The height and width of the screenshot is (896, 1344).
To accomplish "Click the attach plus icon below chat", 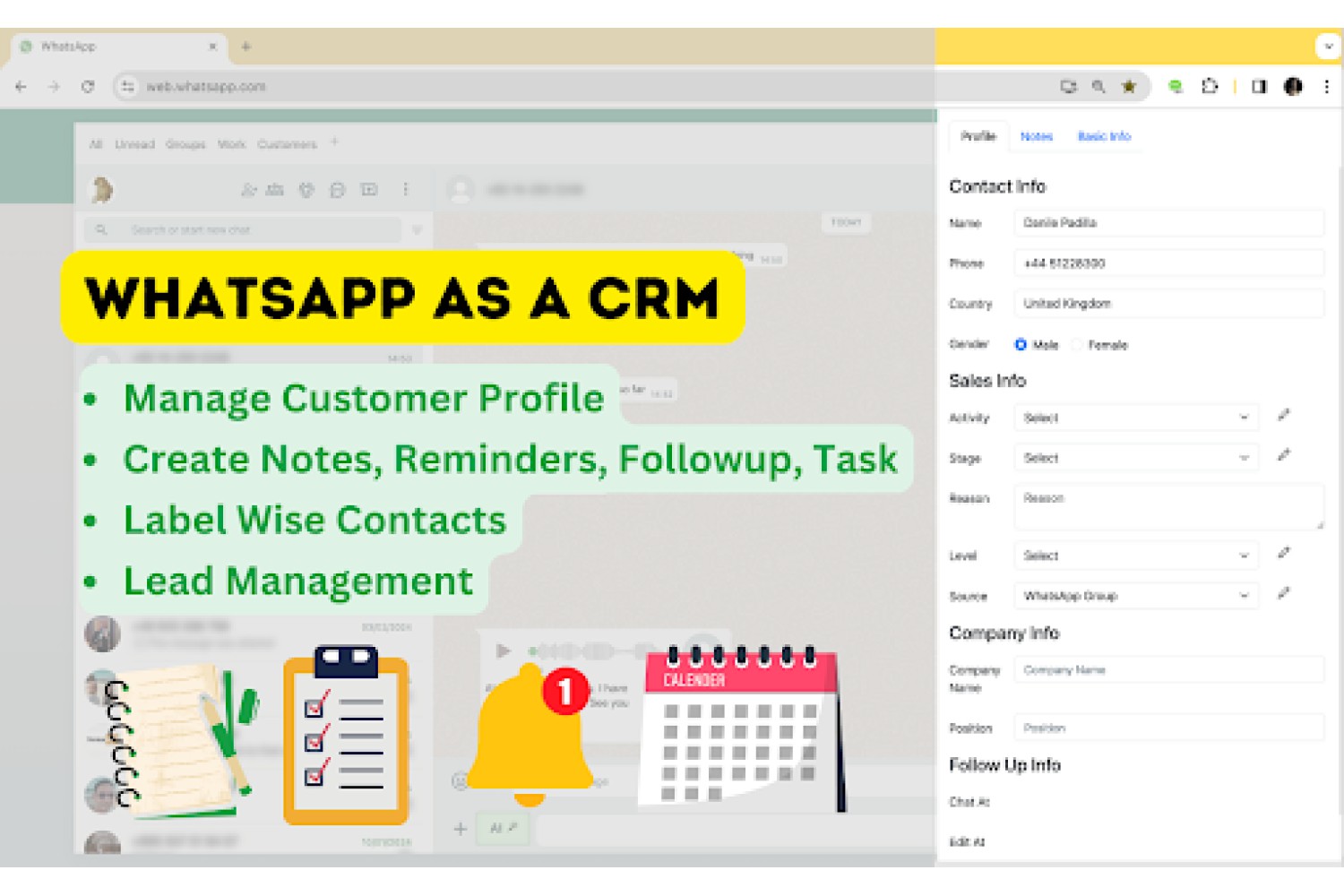I will [x=460, y=829].
